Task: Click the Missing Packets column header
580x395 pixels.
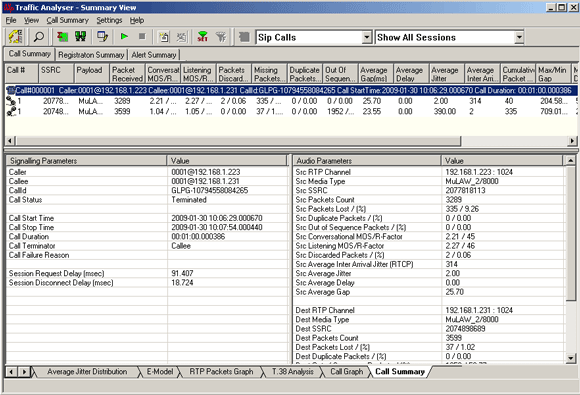Action: coord(269,74)
